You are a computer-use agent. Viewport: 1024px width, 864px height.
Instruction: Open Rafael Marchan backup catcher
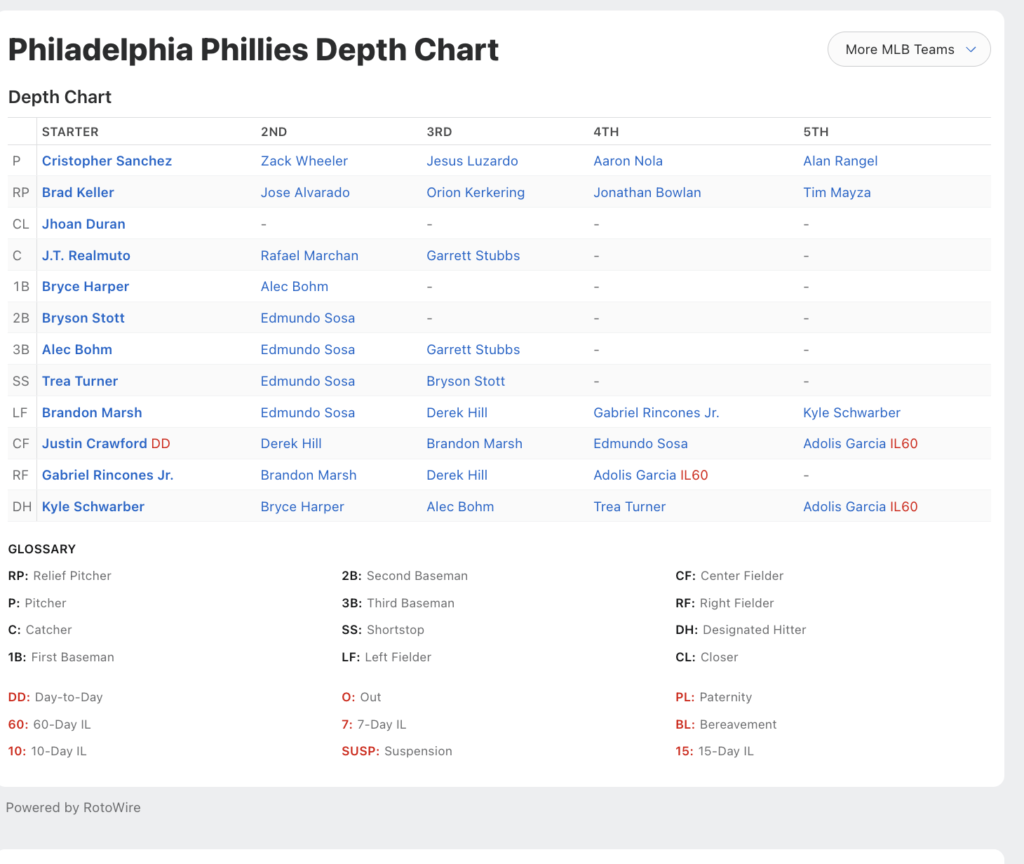click(309, 255)
